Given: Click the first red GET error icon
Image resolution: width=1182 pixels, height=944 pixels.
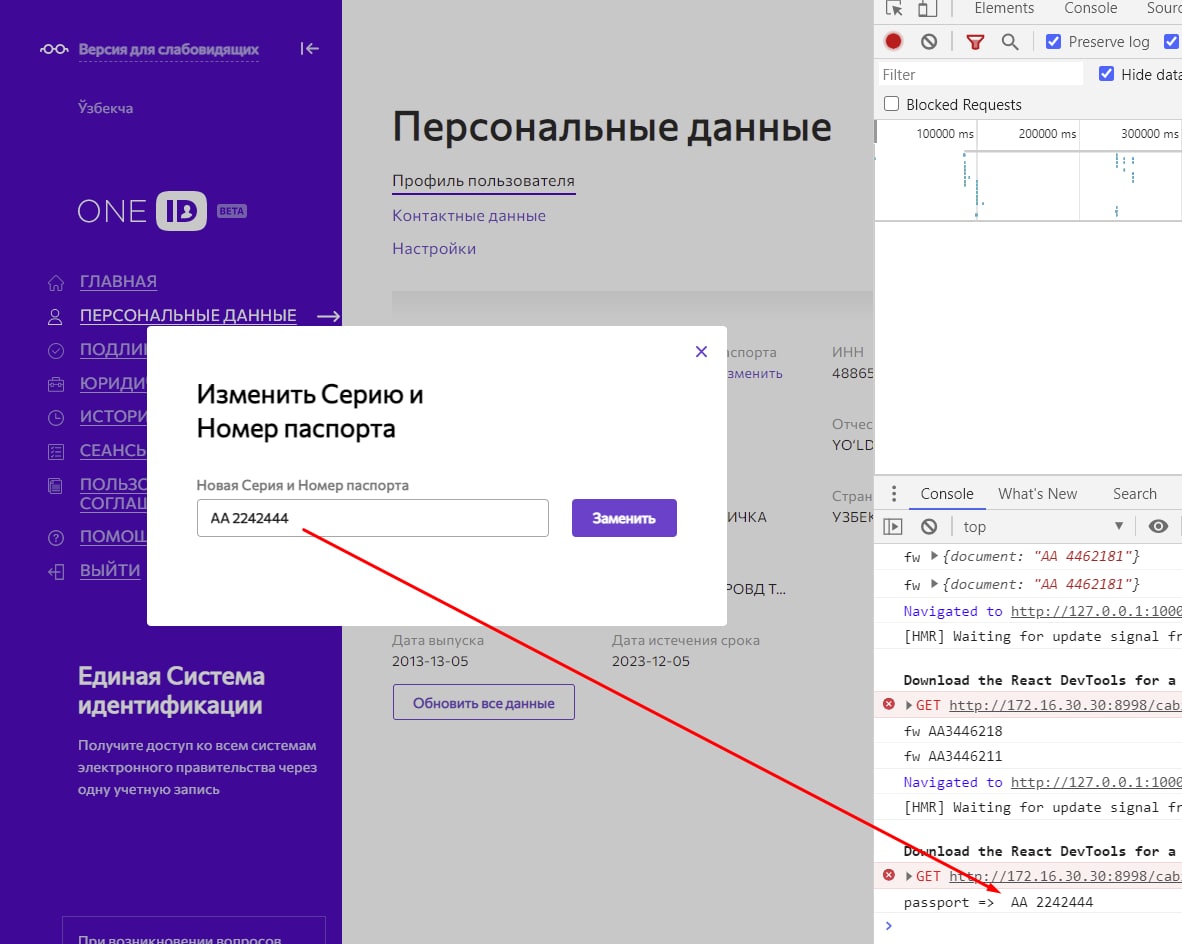Looking at the screenshot, I should 889,704.
